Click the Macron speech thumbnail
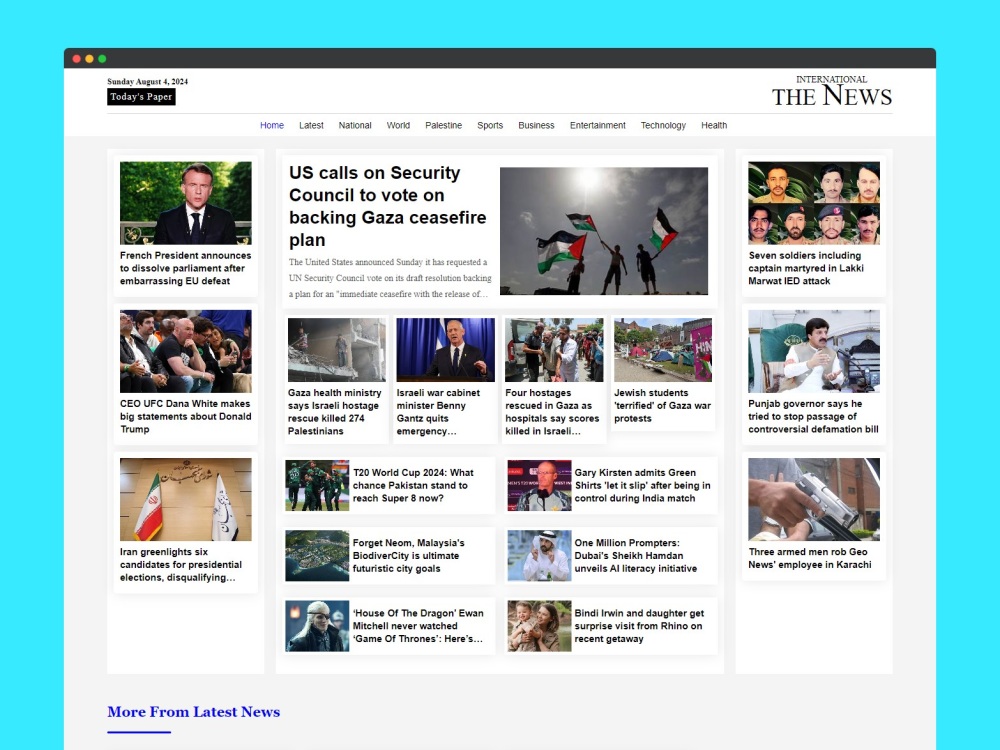Viewport: 1000px width, 750px height. [186, 203]
